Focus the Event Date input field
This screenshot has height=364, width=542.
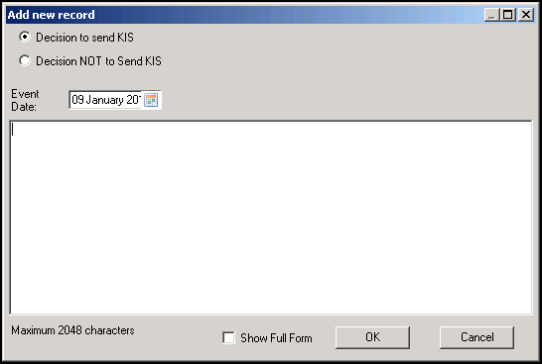[x=105, y=100]
